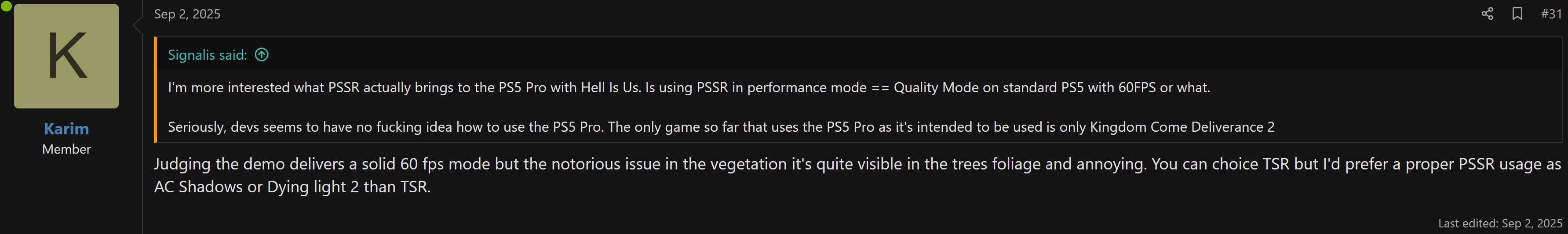
Task: Open post permalink #31
Action: pyautogui.click(x=1551, y=14)
